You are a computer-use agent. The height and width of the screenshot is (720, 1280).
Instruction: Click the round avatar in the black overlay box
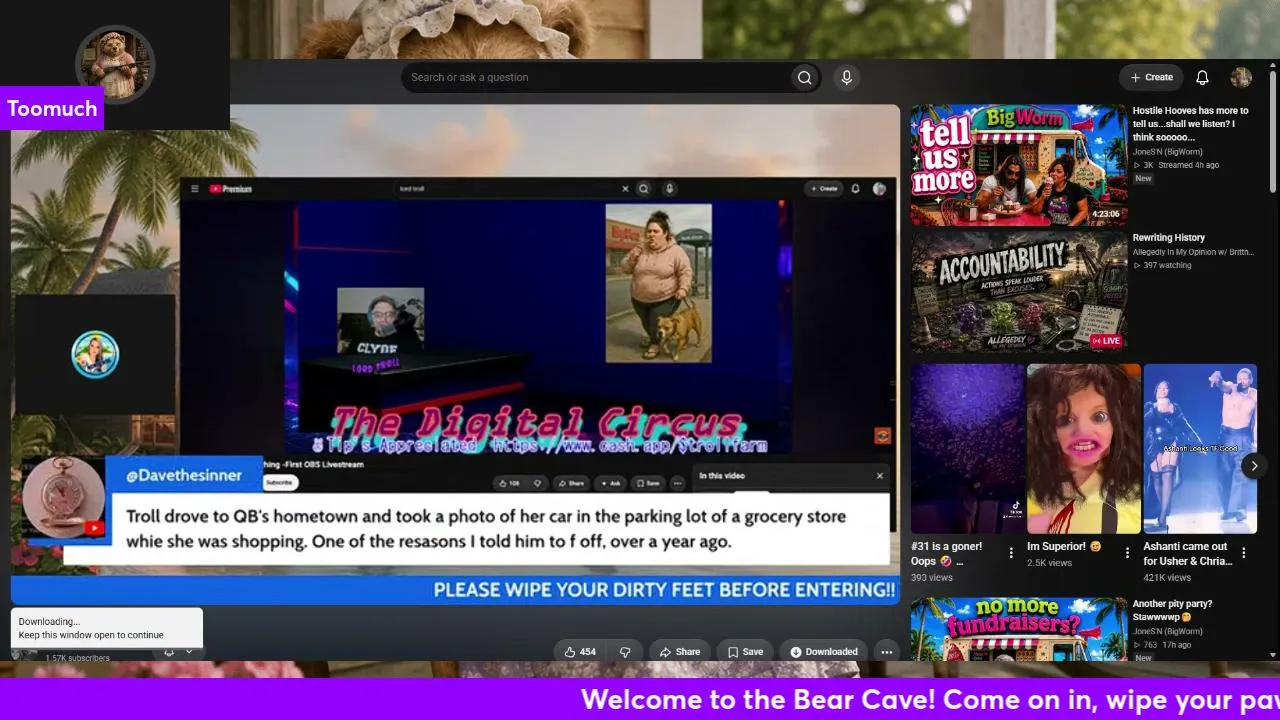tap(95, 354)
